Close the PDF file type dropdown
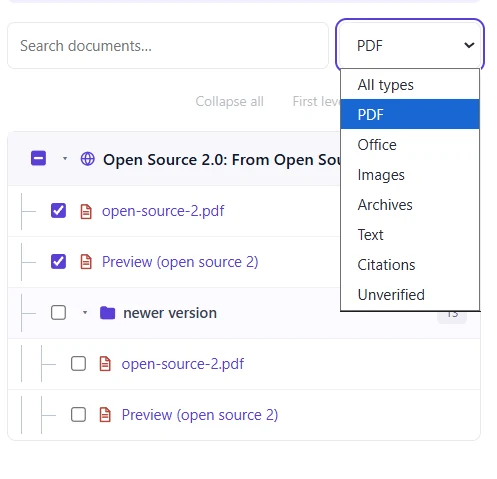Image resolution: width=497 pixels, height=479 pixels. click(410, 45)
